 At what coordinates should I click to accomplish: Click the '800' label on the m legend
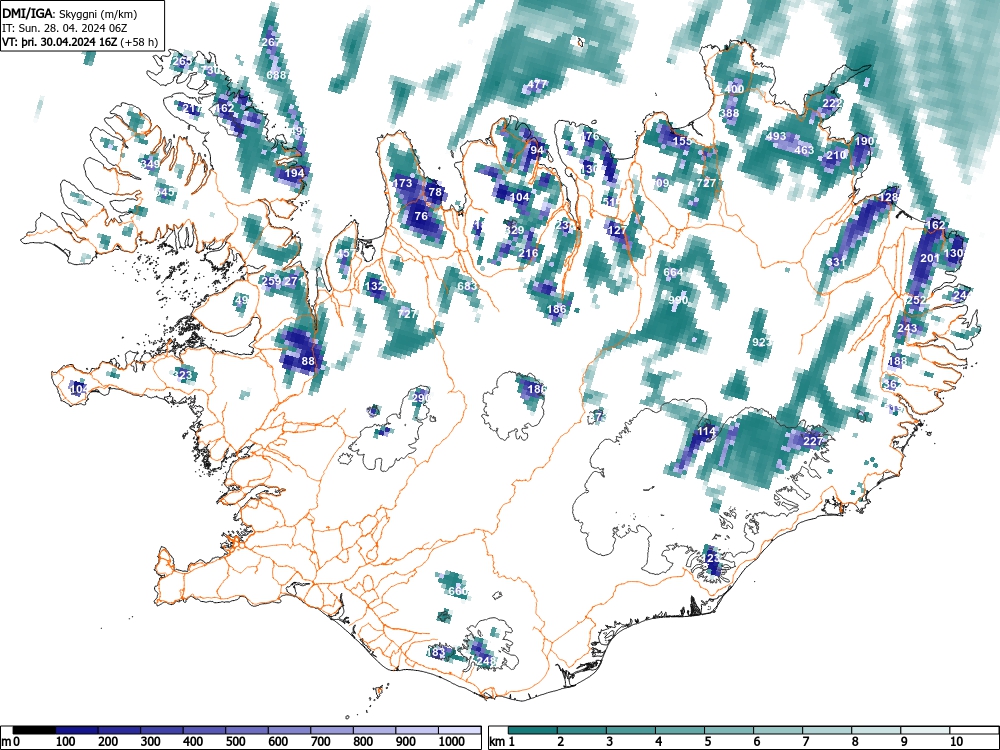364,742
